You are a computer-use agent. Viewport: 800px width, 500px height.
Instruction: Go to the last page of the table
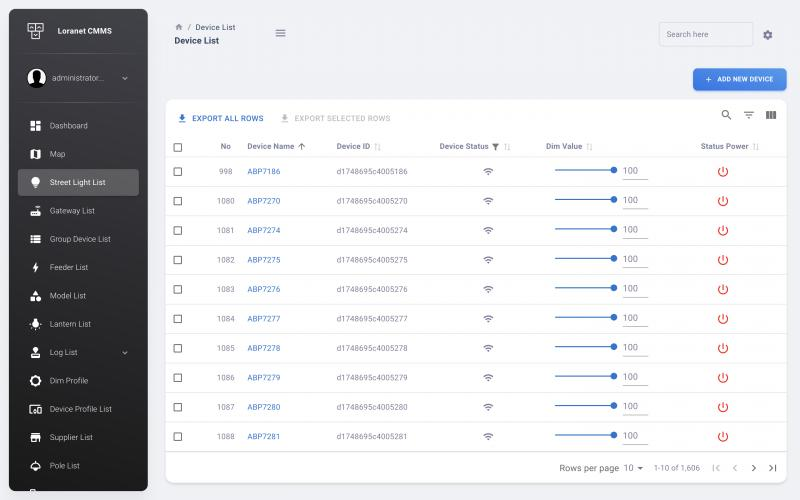click(772, 468)
